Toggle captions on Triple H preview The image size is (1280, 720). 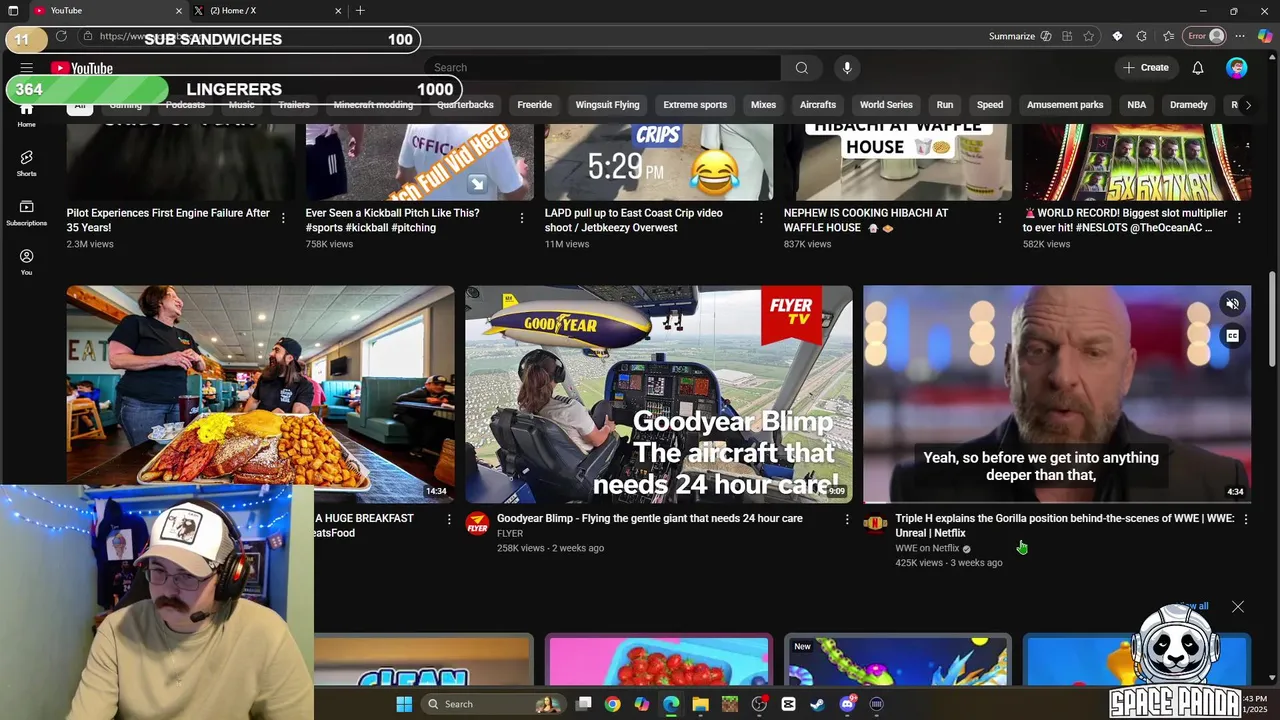pyautogui.click(x=1233, y=336)
